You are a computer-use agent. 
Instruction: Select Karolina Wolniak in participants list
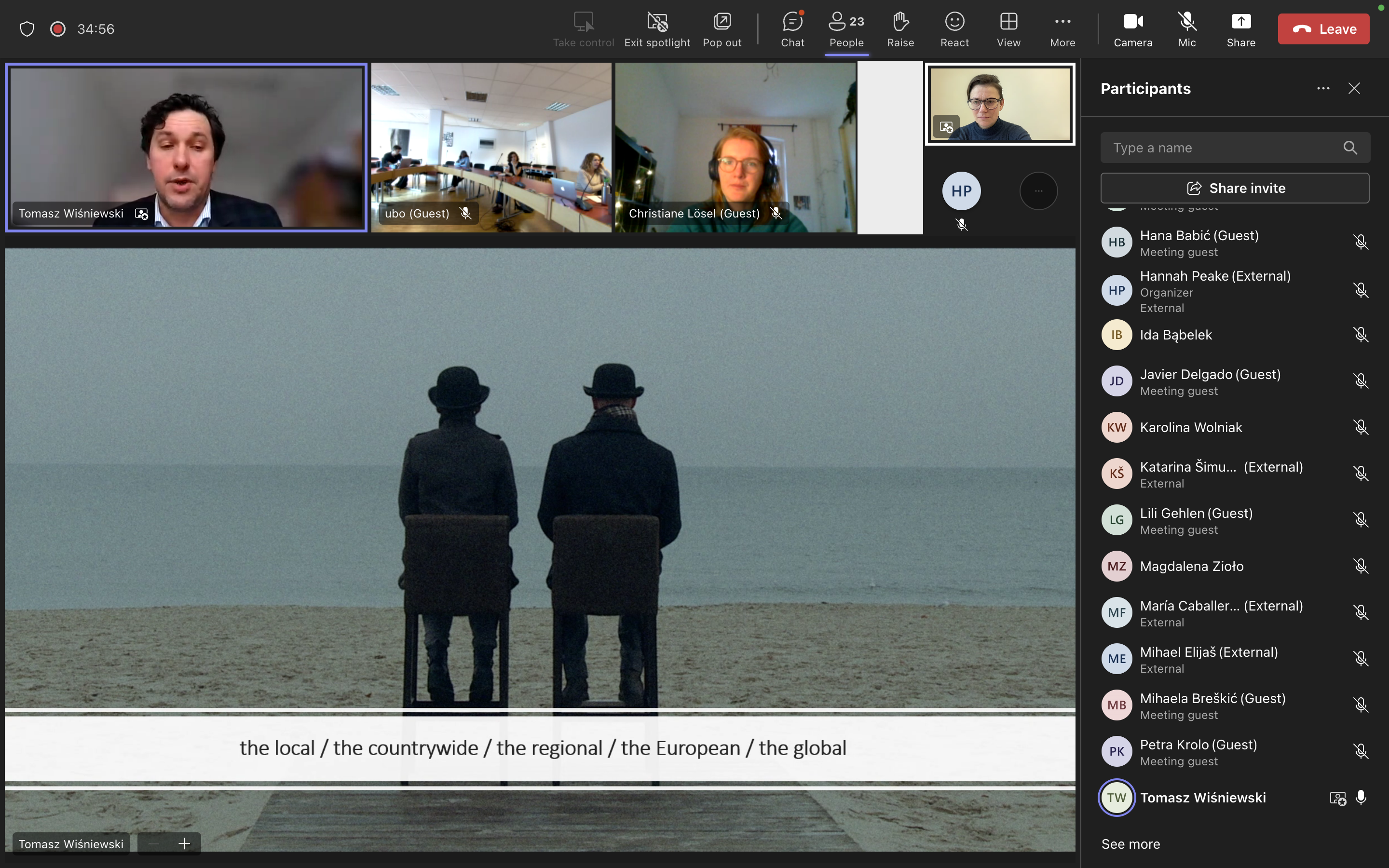(1190, 427)
